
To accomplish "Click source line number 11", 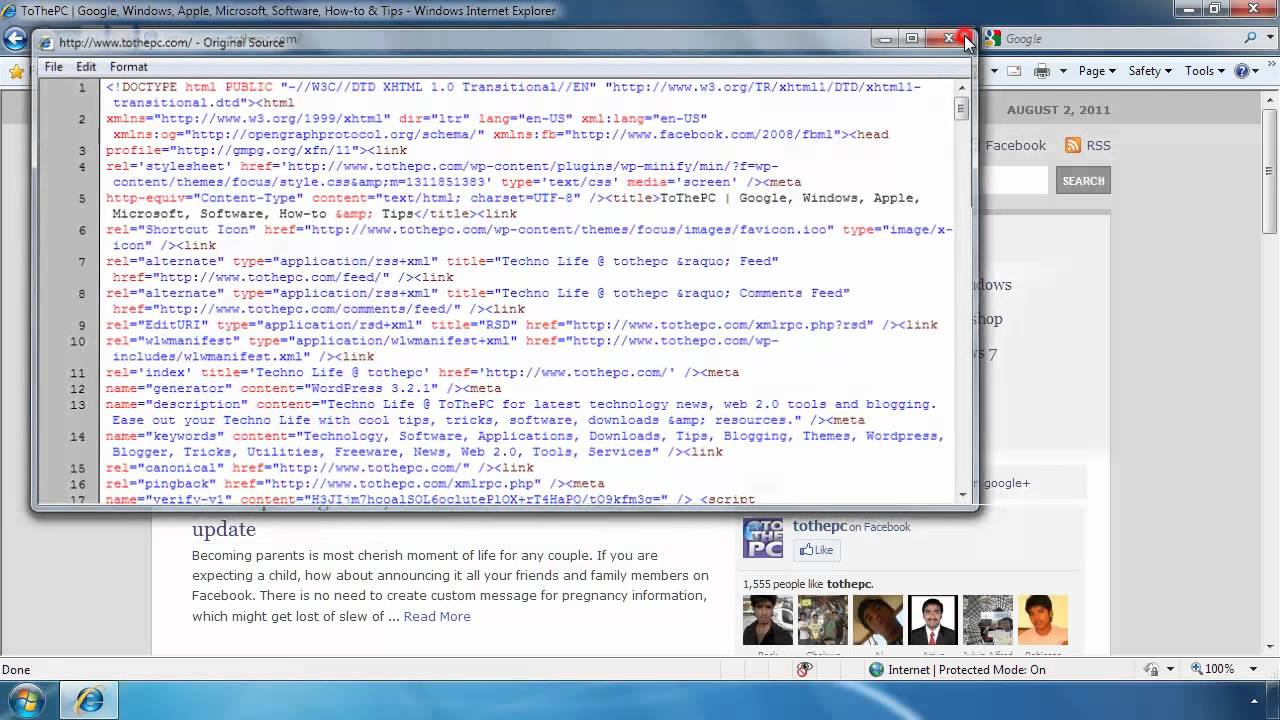I will pyautogui.click(x=78, y=373).
